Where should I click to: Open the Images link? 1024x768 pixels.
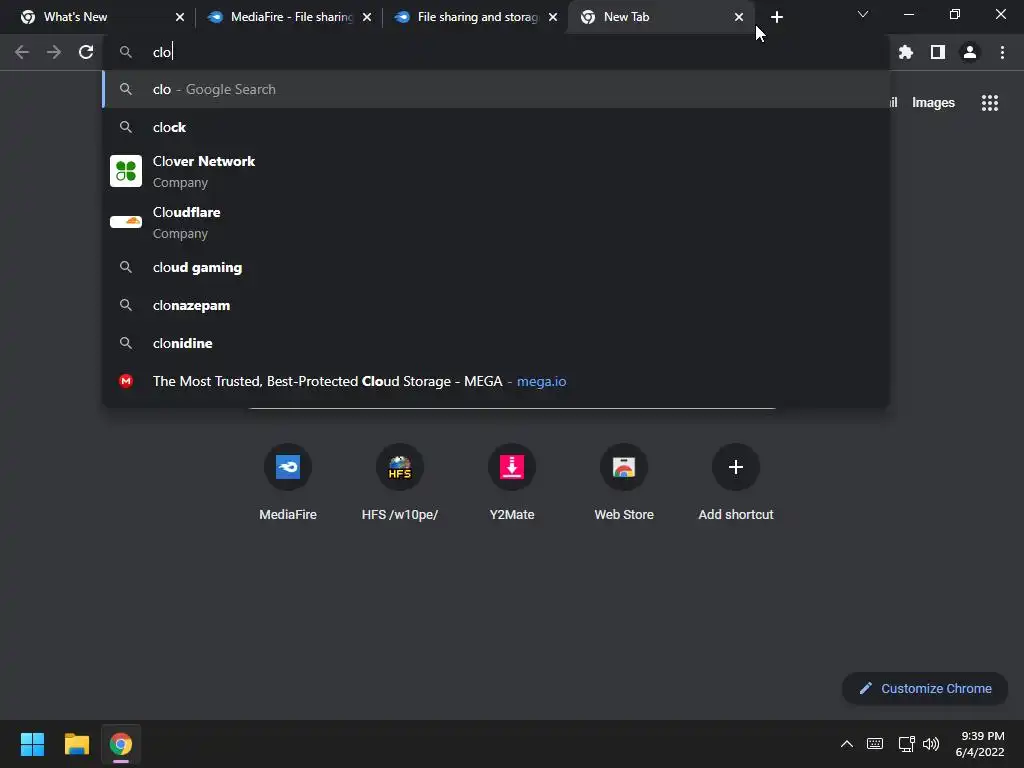point(933,103)
